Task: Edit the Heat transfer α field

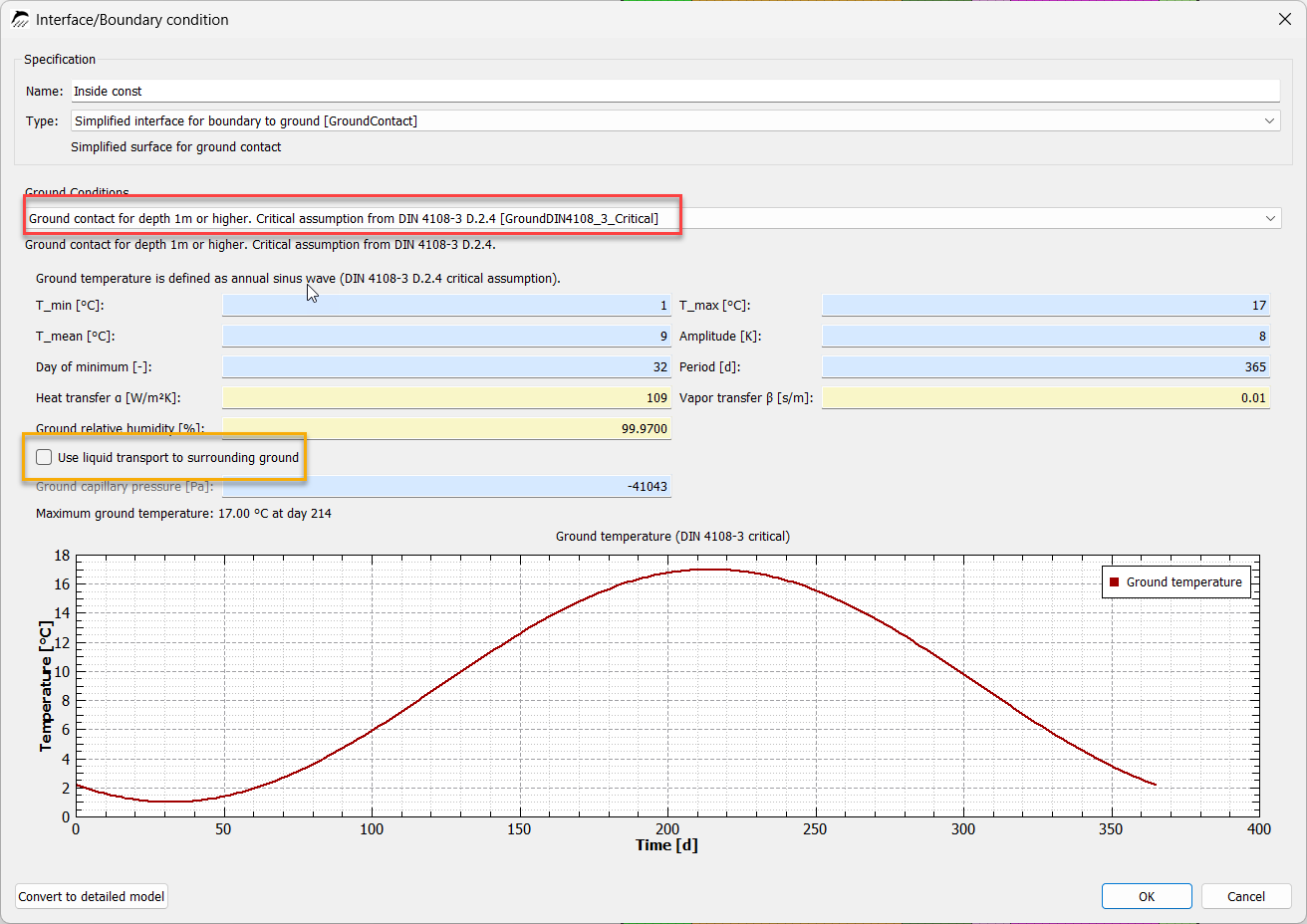Action: (446, 398)
